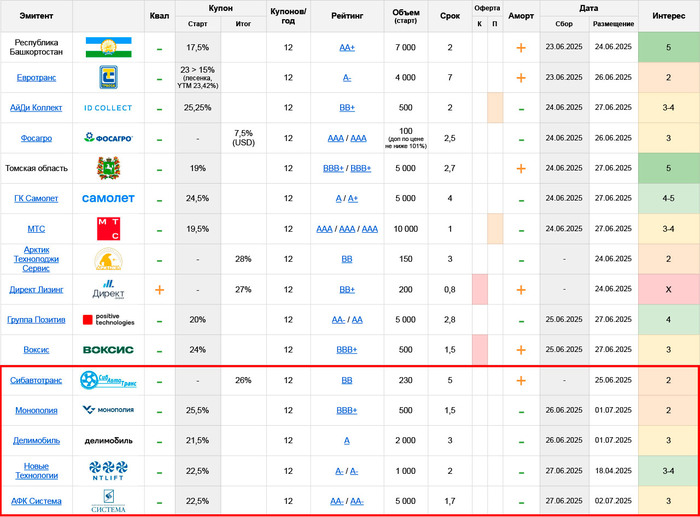
Task: Click the amortization plus icon for Евротранс
Action: pos(521,78)
